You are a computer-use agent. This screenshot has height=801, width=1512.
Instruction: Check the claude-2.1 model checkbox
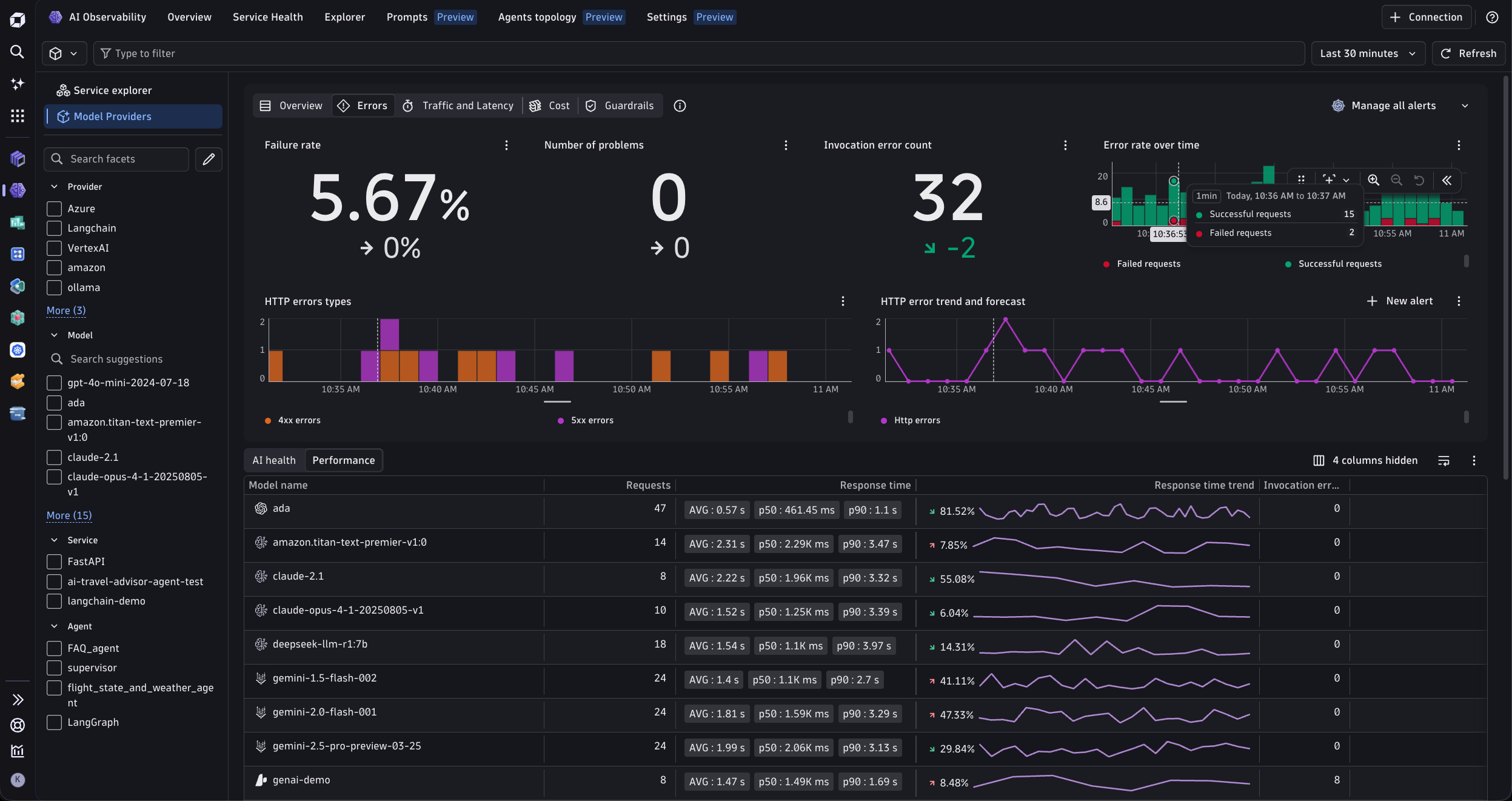tap(54, 457)
